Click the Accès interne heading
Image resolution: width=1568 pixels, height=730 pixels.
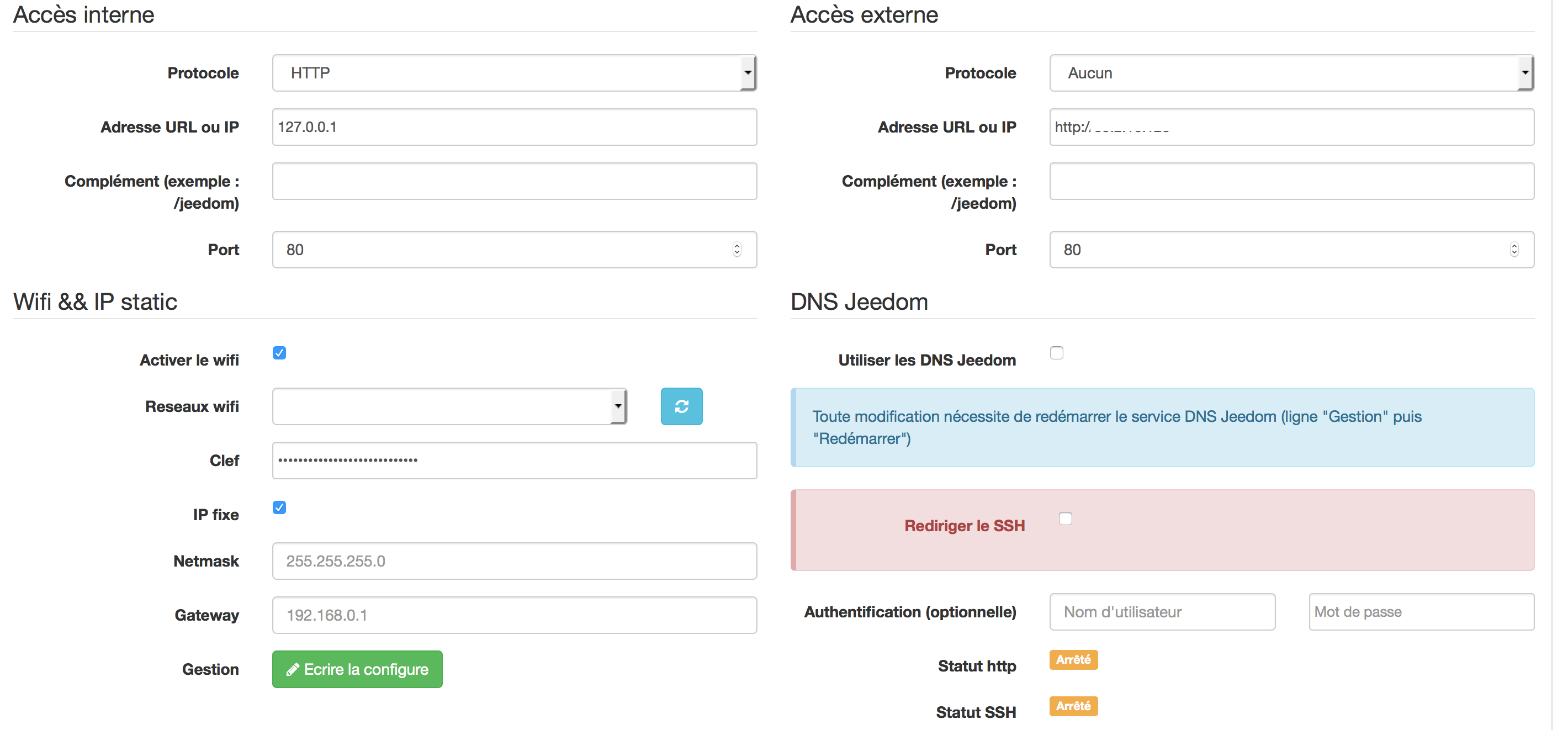(x=83, y=14)
